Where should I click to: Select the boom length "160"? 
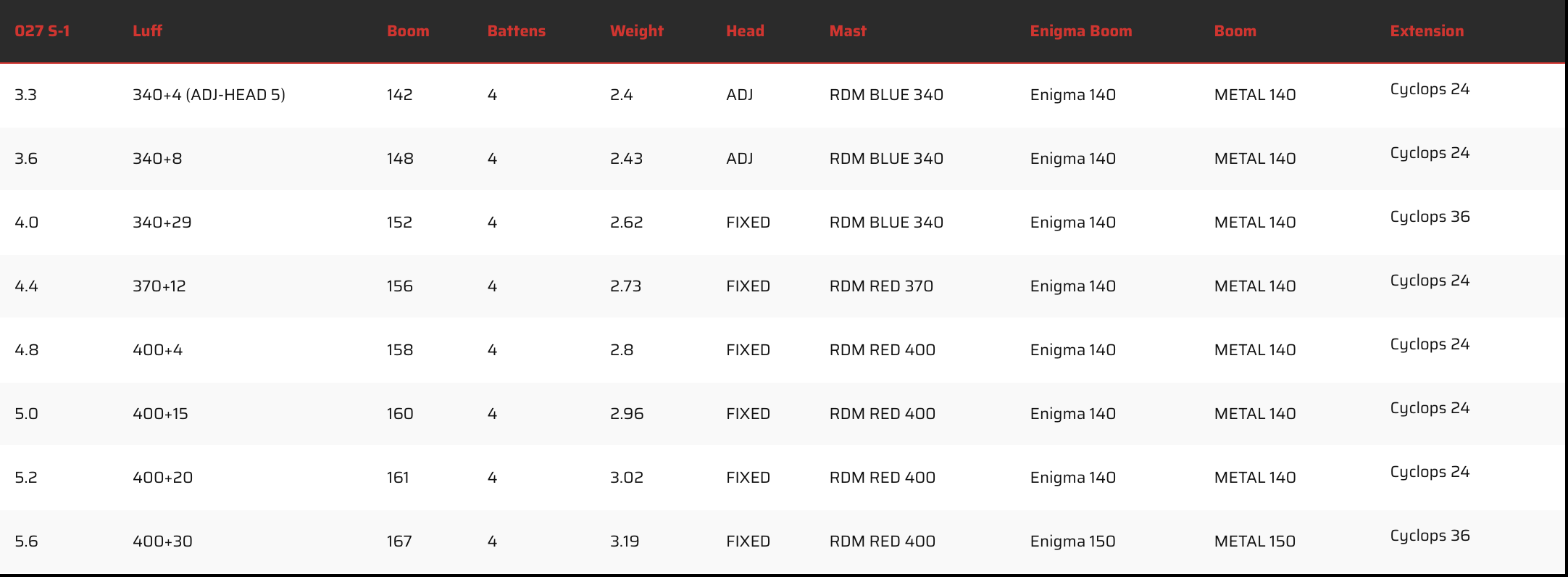401,414
